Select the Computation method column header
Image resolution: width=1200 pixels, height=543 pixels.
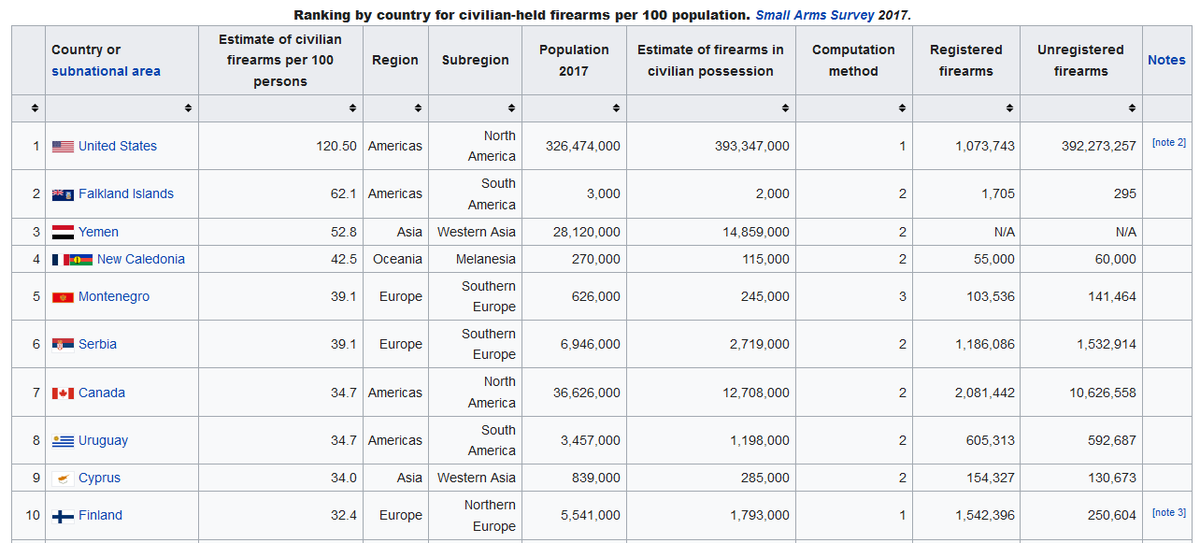(x=853, y=60)
